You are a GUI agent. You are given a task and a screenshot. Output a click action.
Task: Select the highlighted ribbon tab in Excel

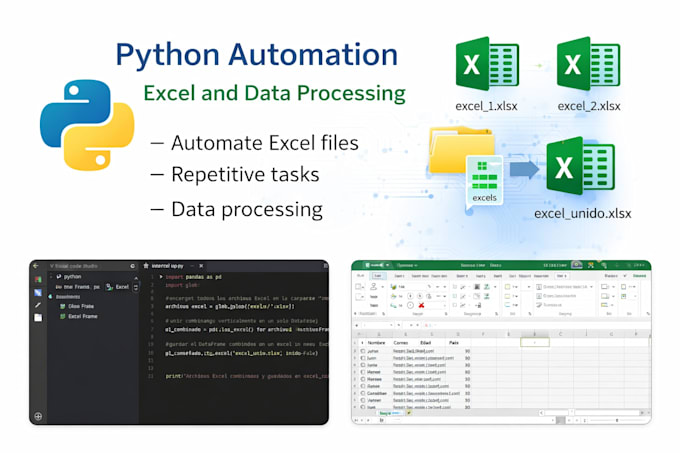tap(378, 276)
